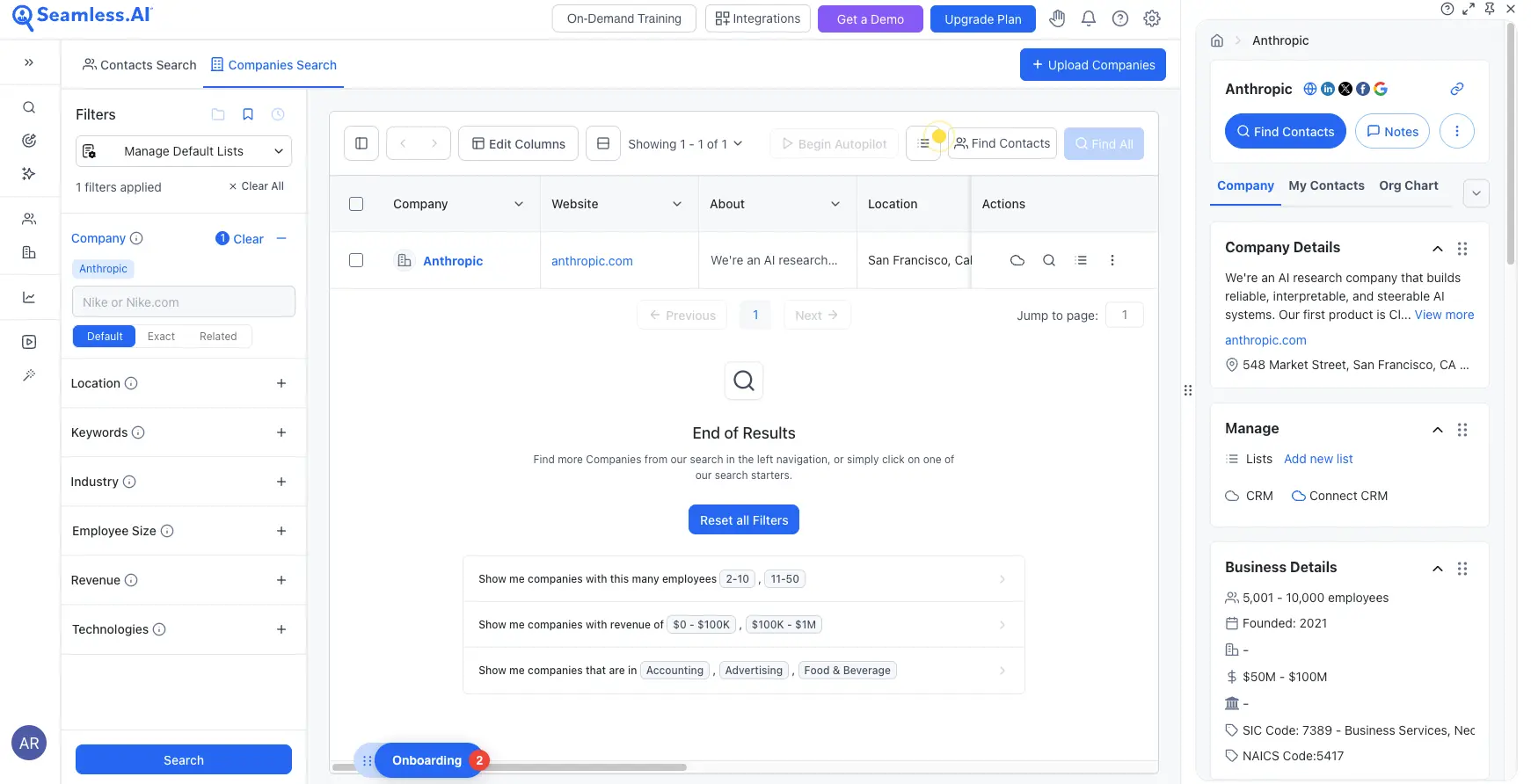Click Add new list link

pos(1318,459)
